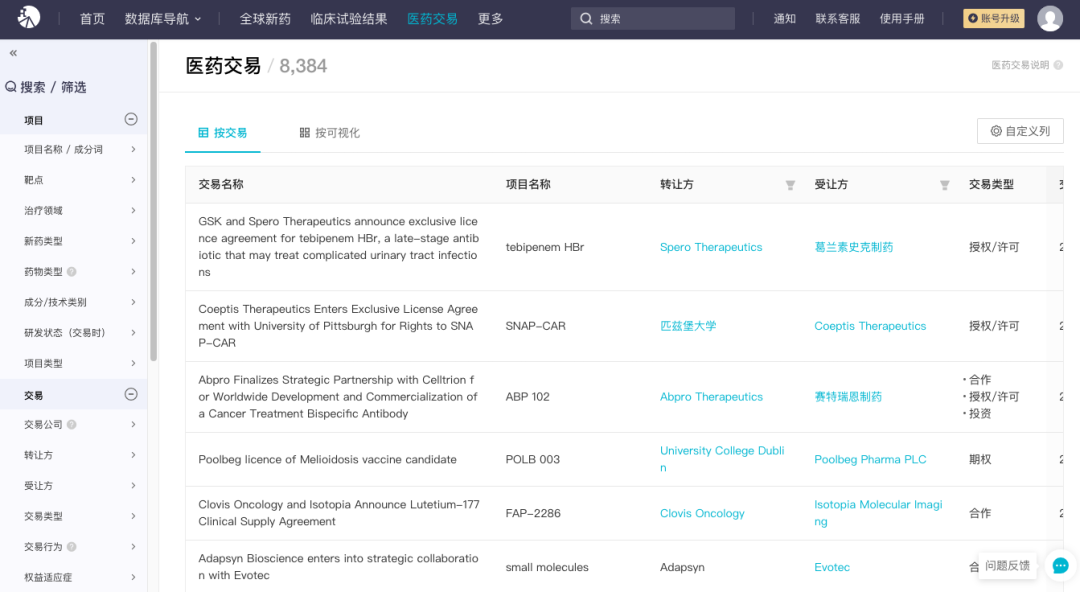Open the Coeptis Therapeutics transferee link
This screenshot has width=1080, height=592.
[x=870, y=326]
